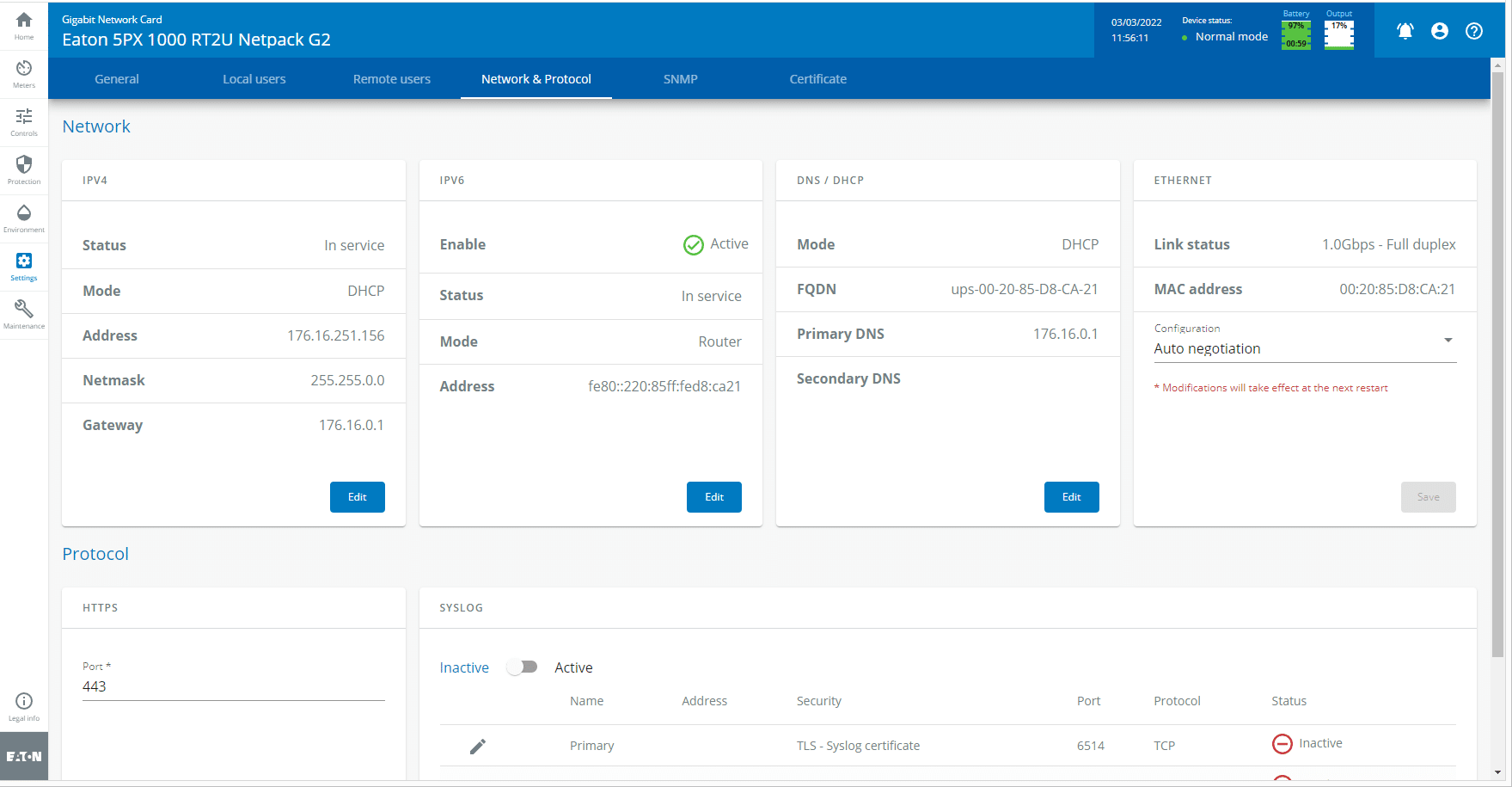
Task: Click the TCP protocol cell
Action: pos(1165,746)
